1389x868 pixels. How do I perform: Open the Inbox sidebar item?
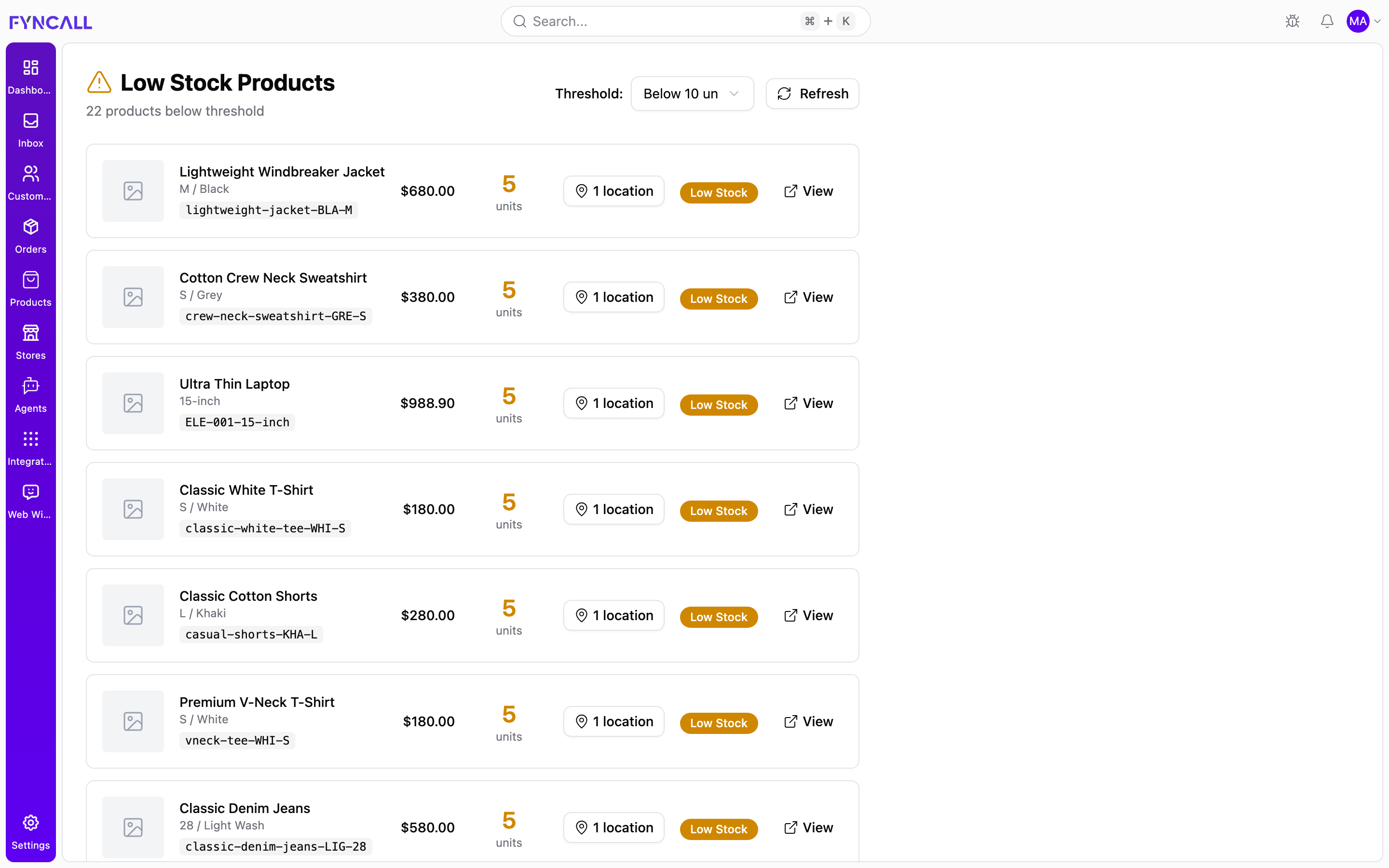30,130
